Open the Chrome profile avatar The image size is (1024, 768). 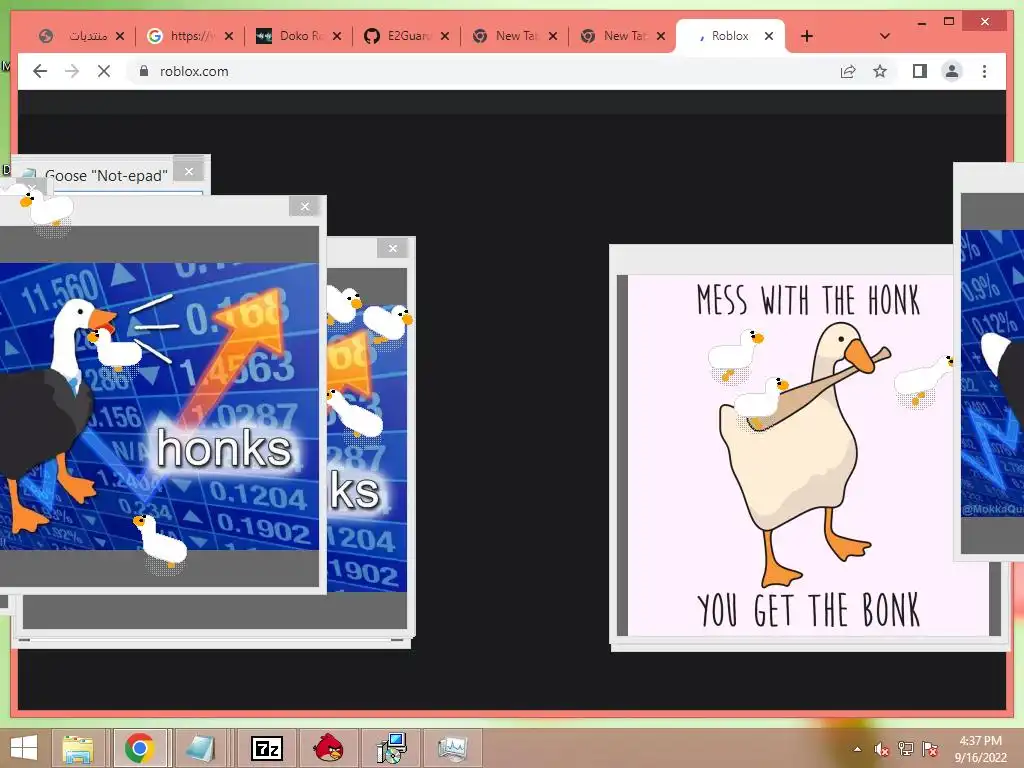952,71
